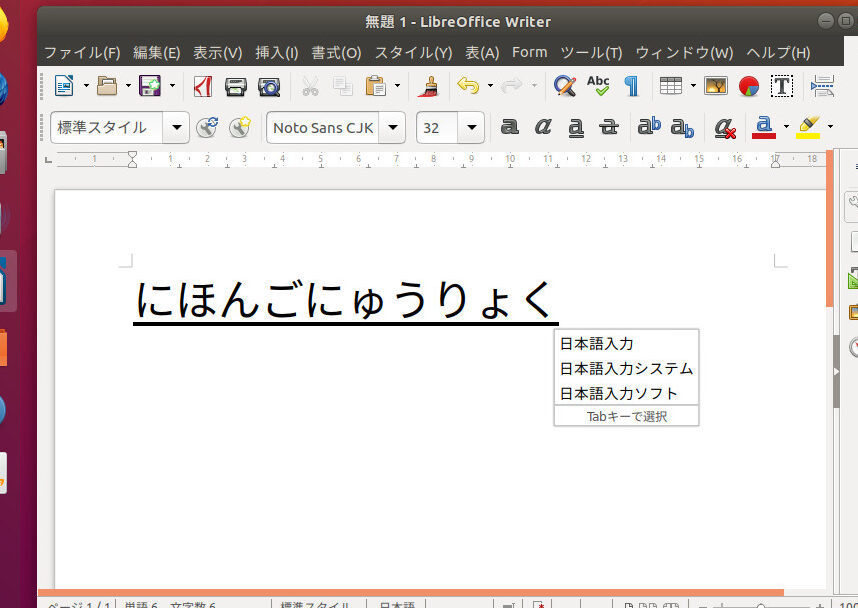Screen dimensions: 858x608
Task: Click the Undo arrow icon
Action: [467, 86]
